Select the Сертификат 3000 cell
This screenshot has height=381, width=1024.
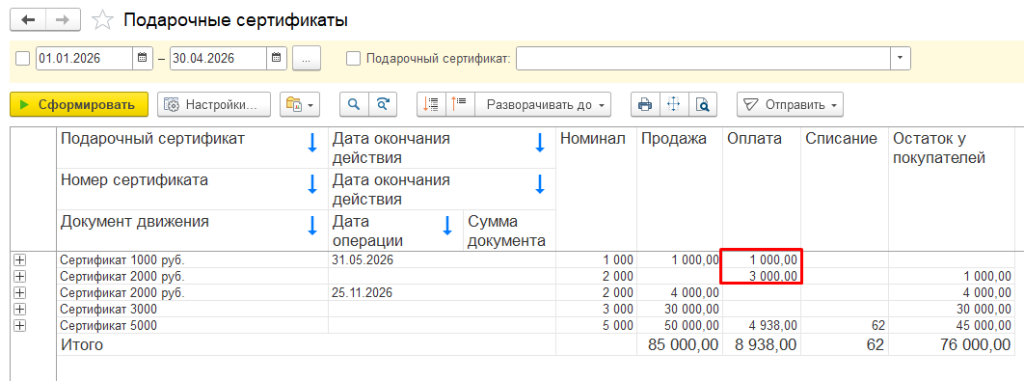point(193,308)
